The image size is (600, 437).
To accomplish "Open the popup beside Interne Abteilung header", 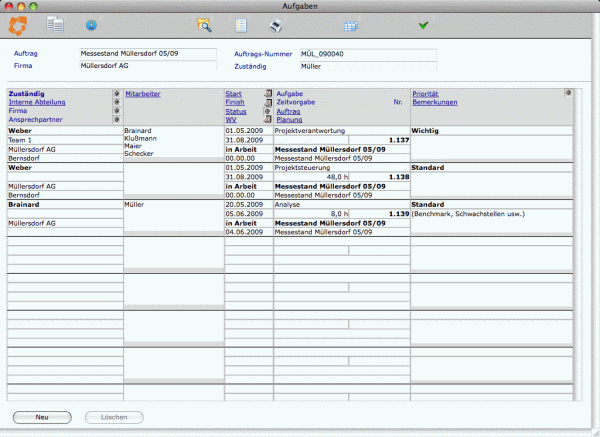I will coord(117,102).
